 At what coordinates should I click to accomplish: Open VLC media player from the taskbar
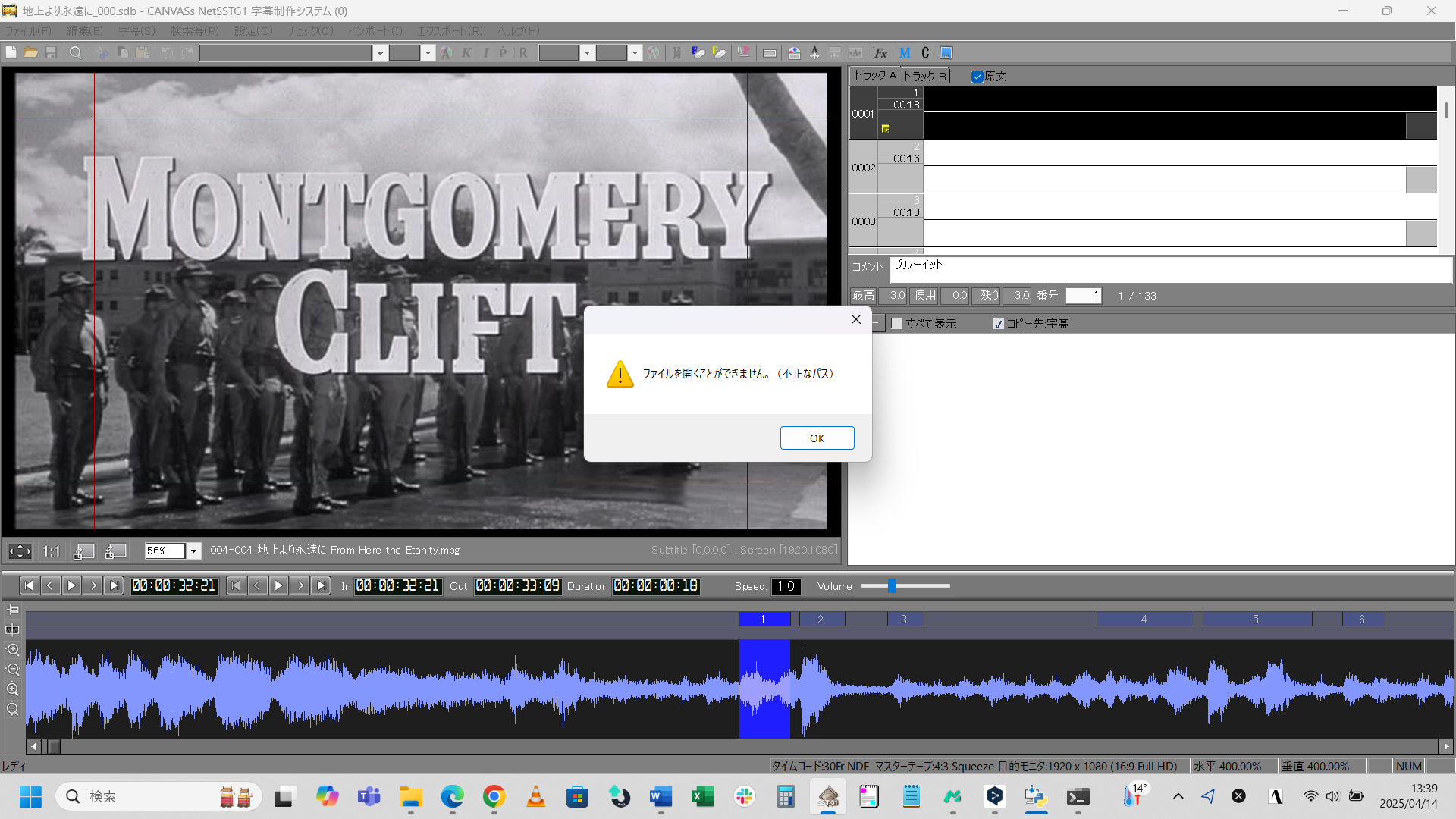(536, 796)
